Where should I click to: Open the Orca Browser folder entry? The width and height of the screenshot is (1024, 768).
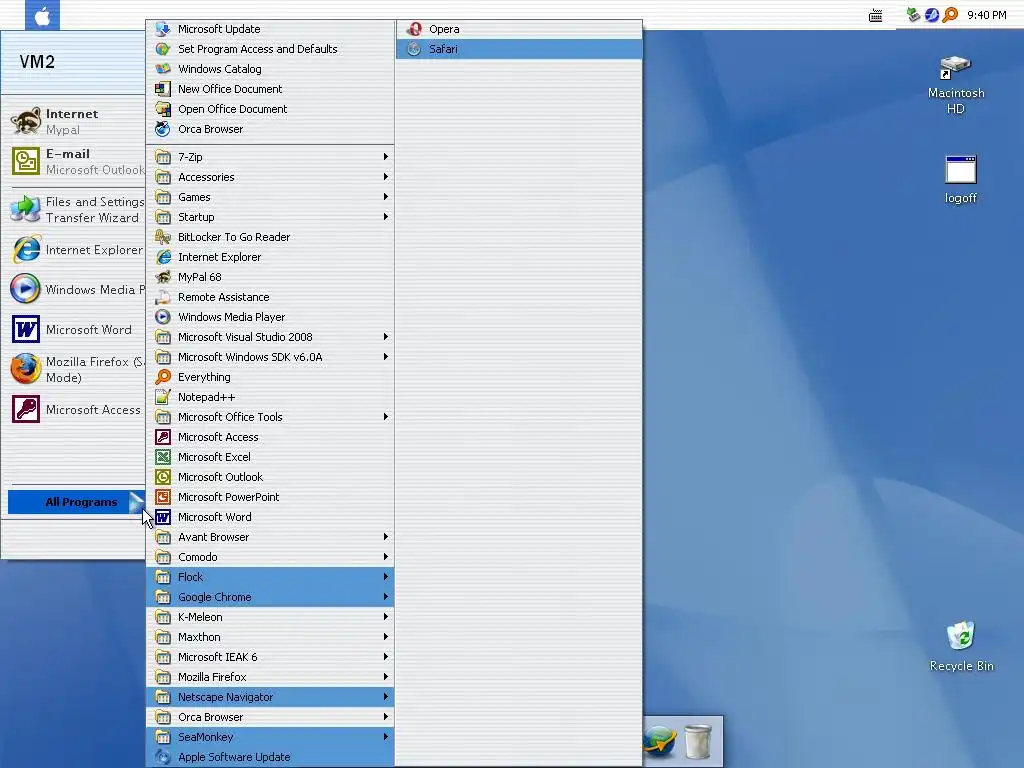coord(270,717)
